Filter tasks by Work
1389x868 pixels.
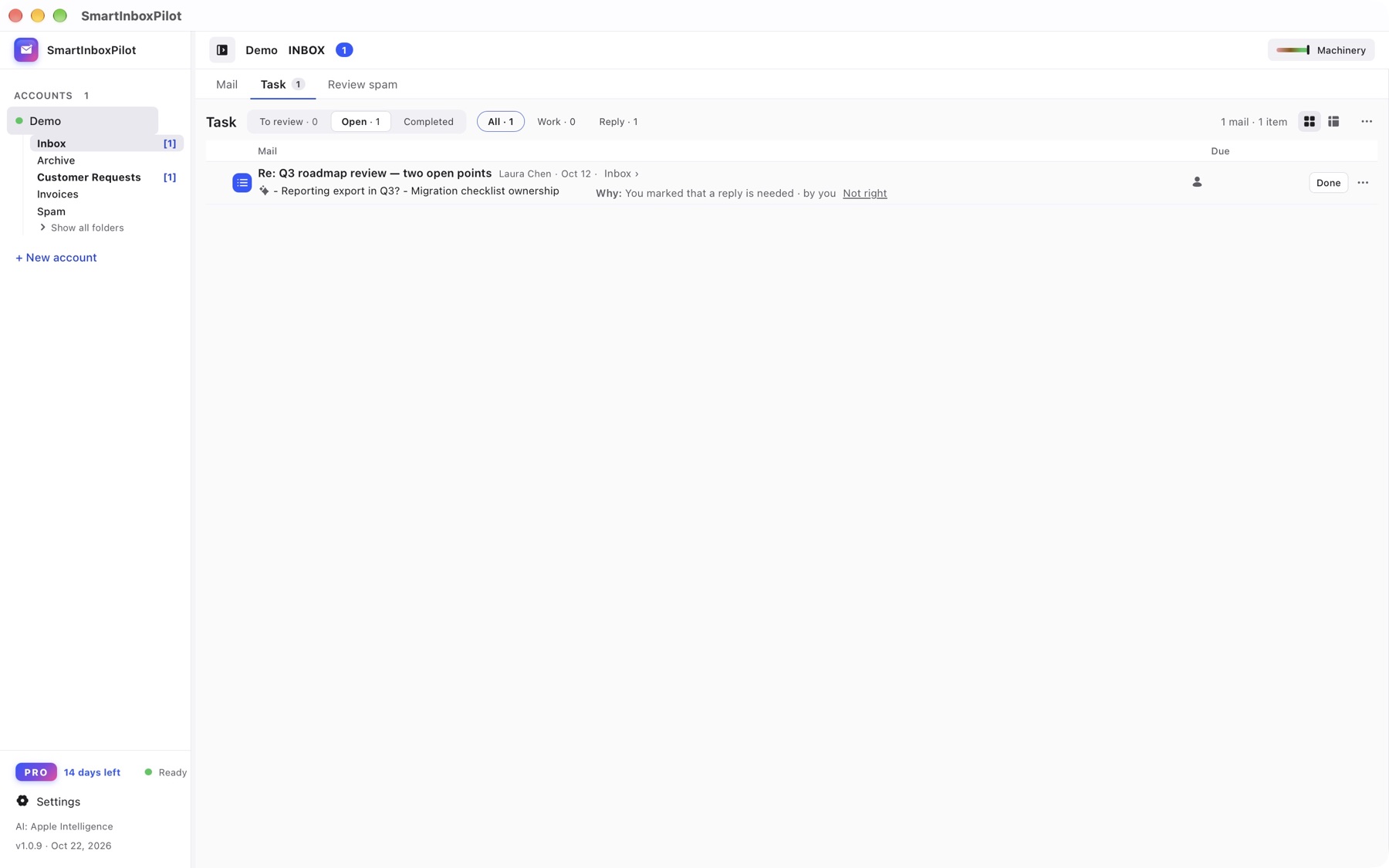(556, 122)
